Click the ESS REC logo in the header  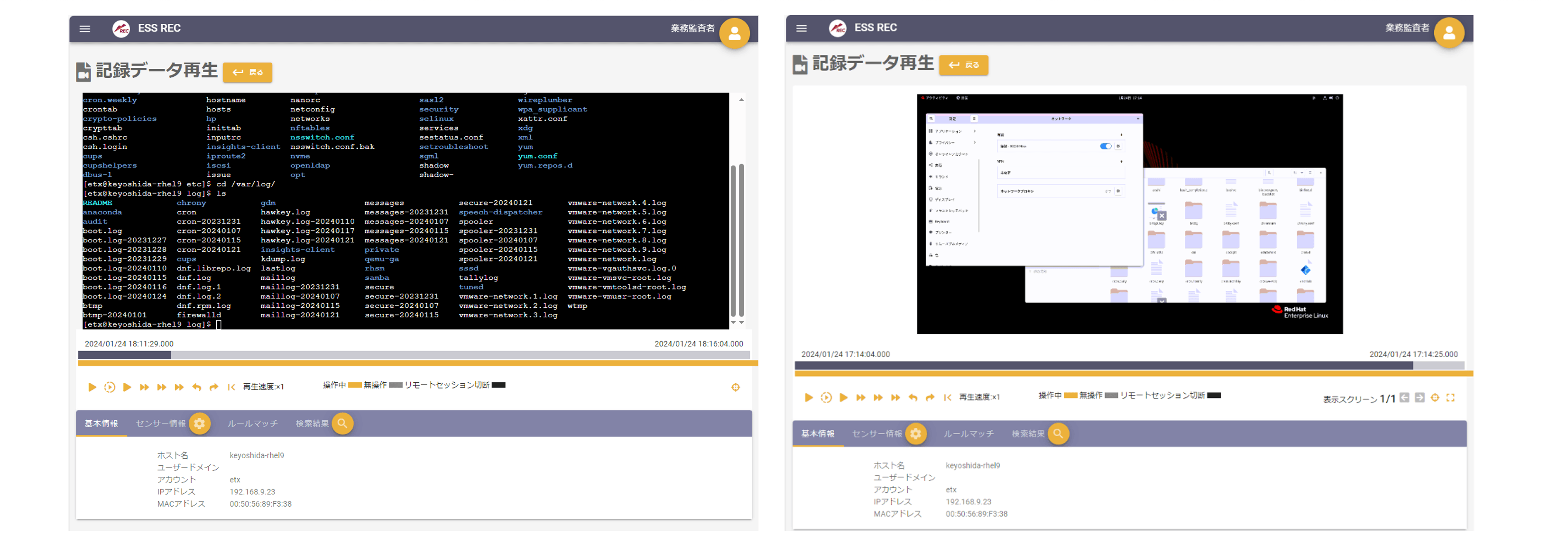121,28
